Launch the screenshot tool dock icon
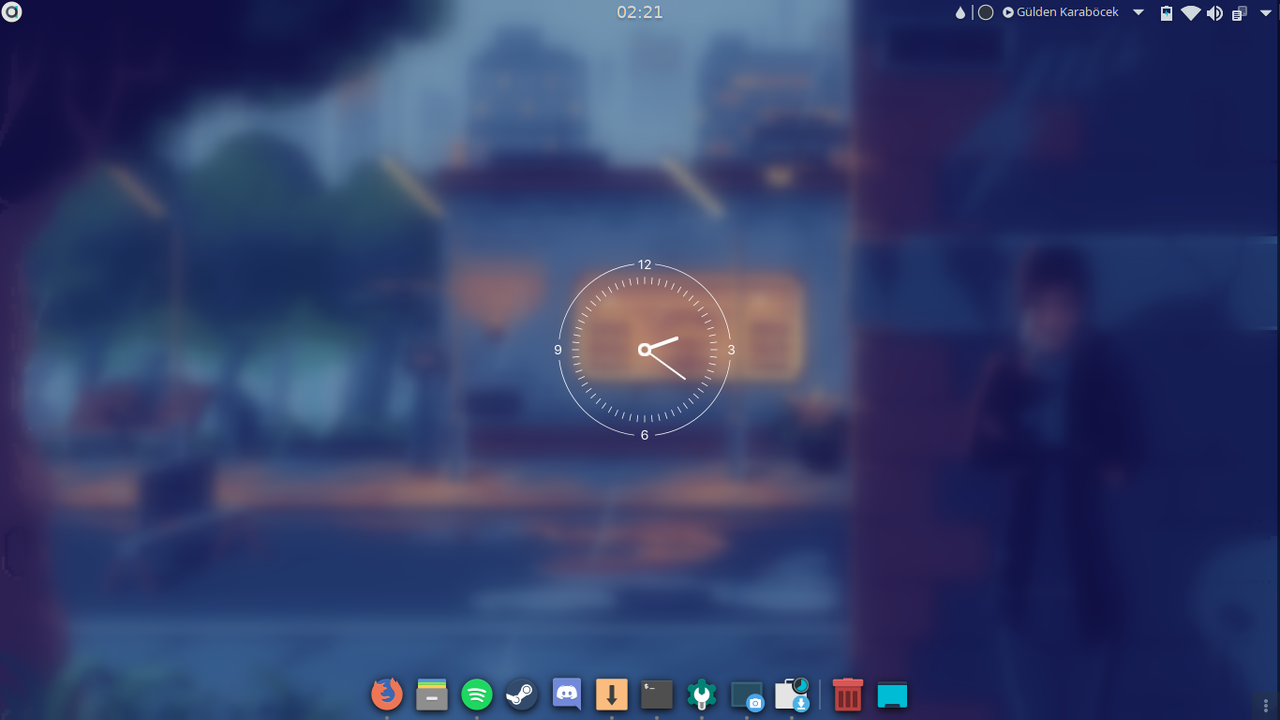Image resolution: width=1280 pixels, height=720 pixels. tap(747, 695)
